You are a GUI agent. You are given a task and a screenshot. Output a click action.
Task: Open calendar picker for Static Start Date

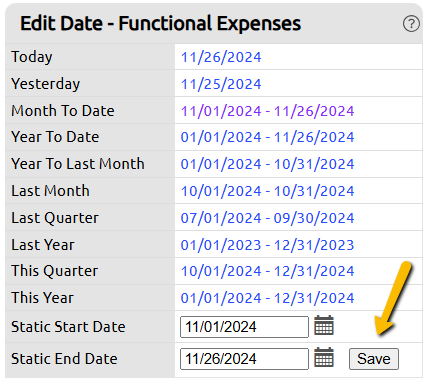click(x=324, y=325)
